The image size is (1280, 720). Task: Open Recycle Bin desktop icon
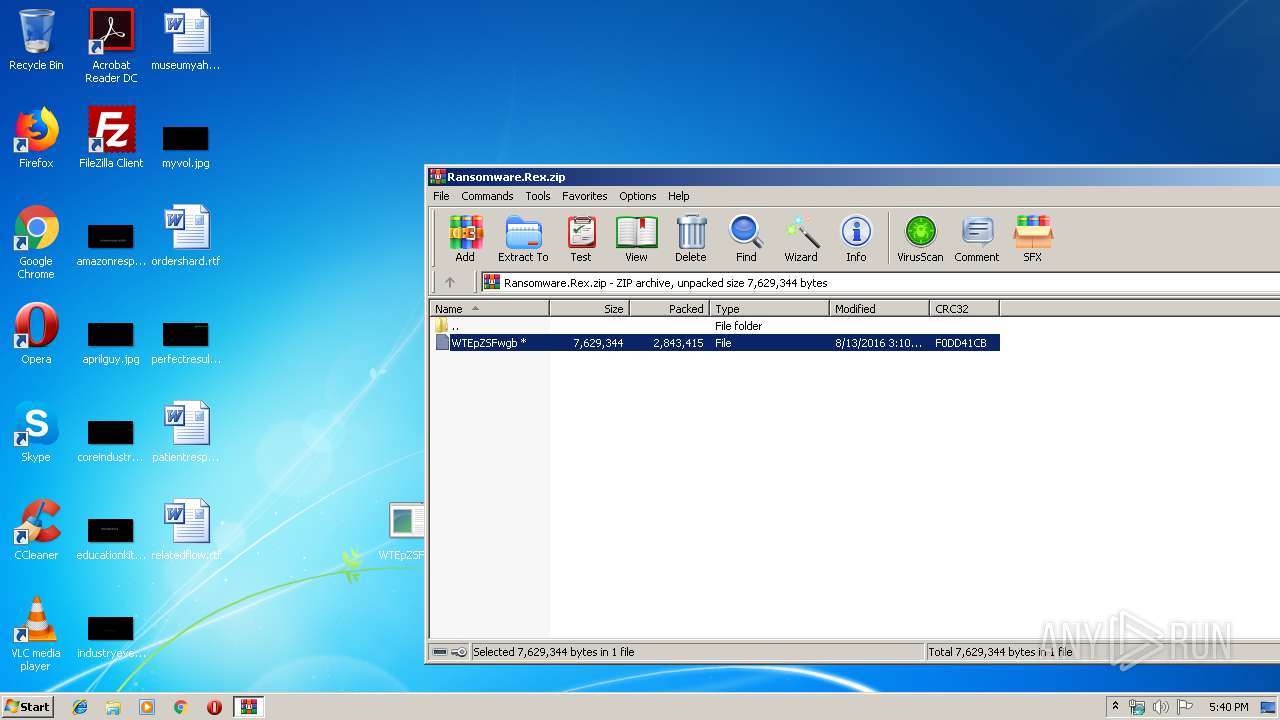click(x=36, y=41)
